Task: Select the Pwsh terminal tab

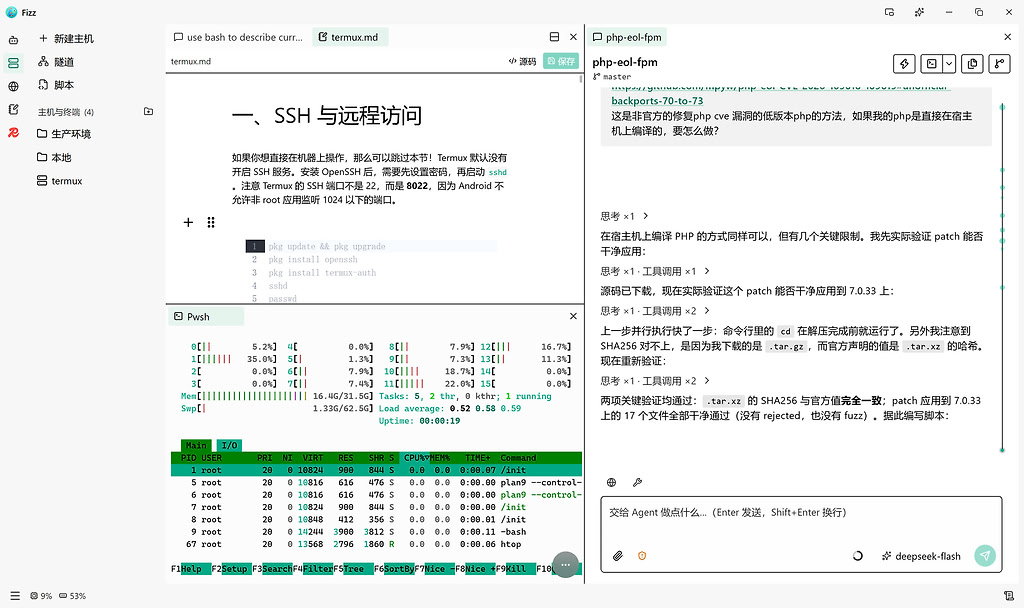Action: (x=206, y=317)
